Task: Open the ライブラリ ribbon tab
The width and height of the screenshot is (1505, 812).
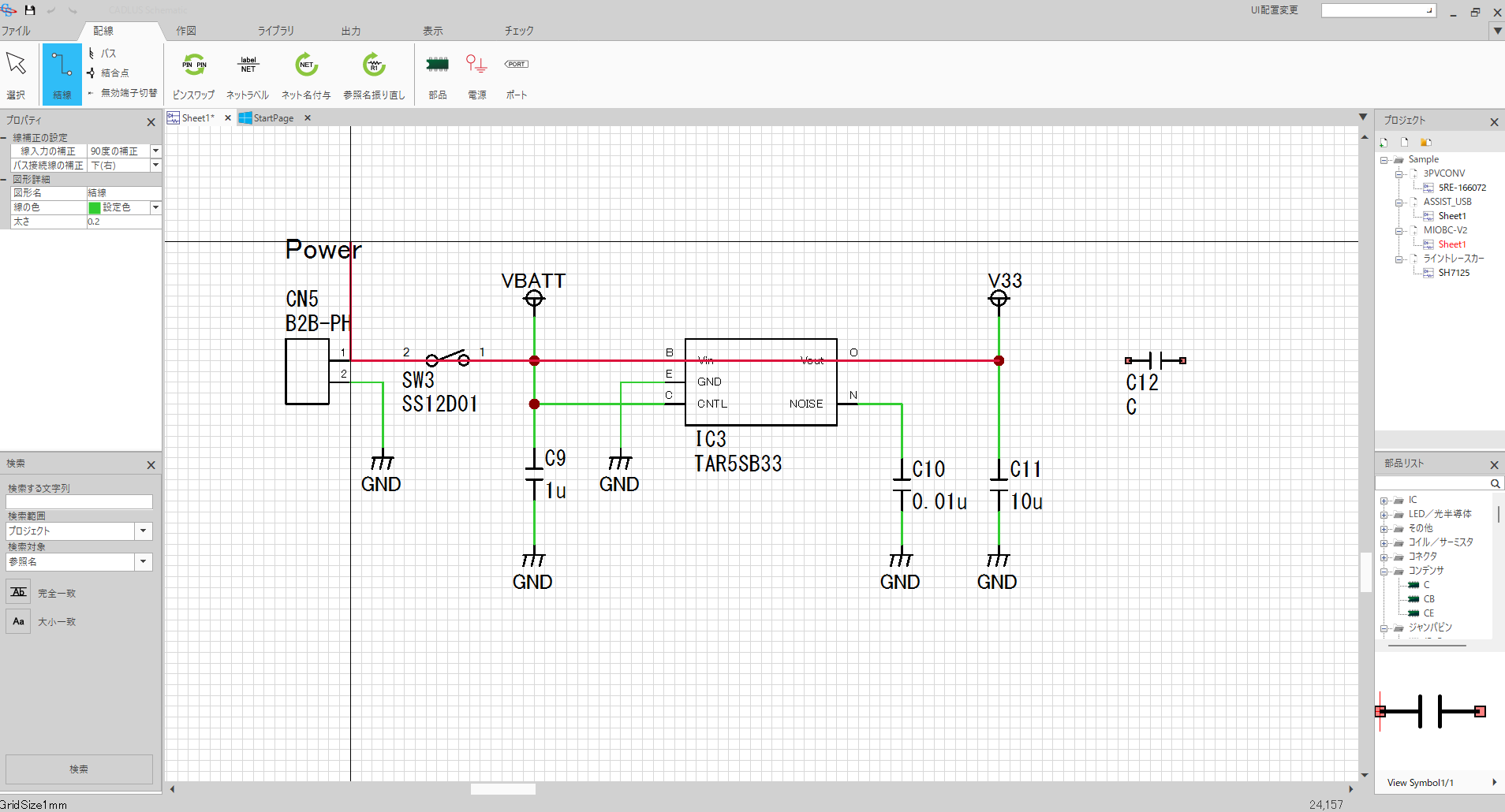Action: click(x=275, y=31)
